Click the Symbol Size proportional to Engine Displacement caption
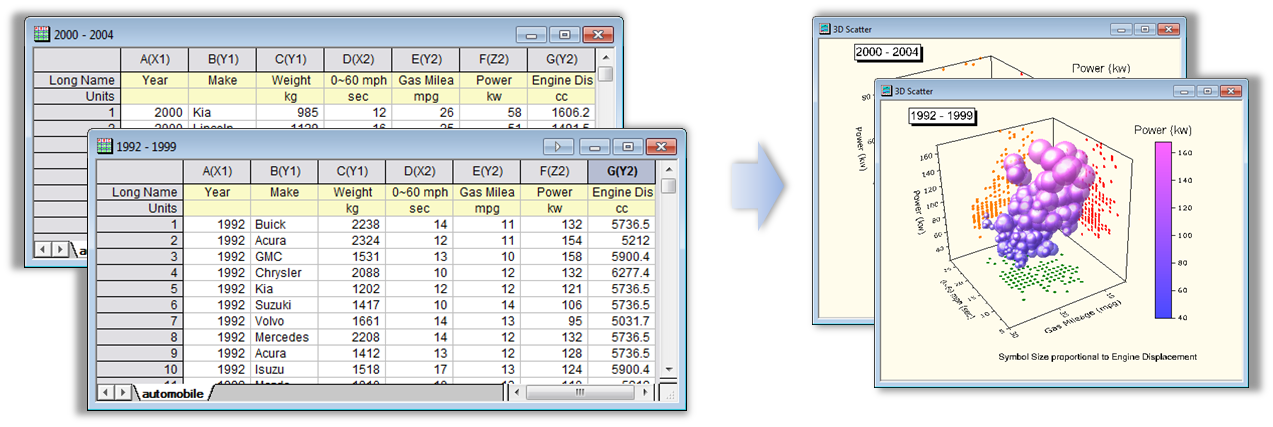Image resolution: width=1273 pixels, height=427 pixels. click(x=1097, y=357)
